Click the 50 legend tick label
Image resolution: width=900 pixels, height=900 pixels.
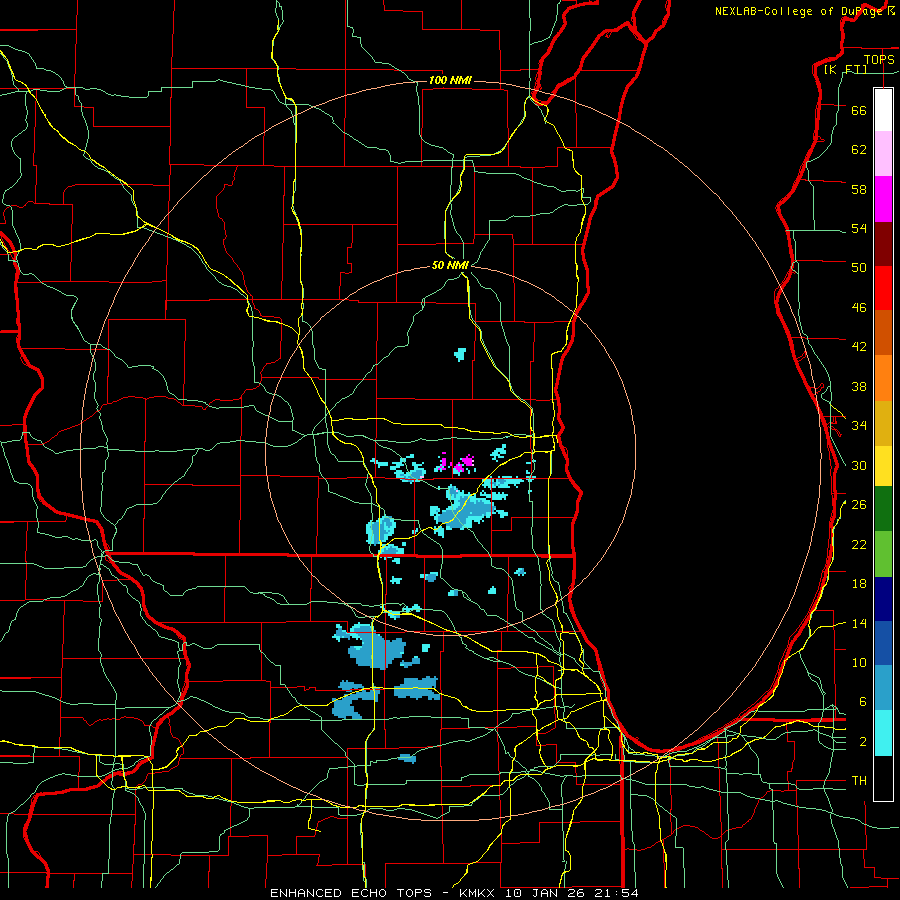tap(859, 268)
